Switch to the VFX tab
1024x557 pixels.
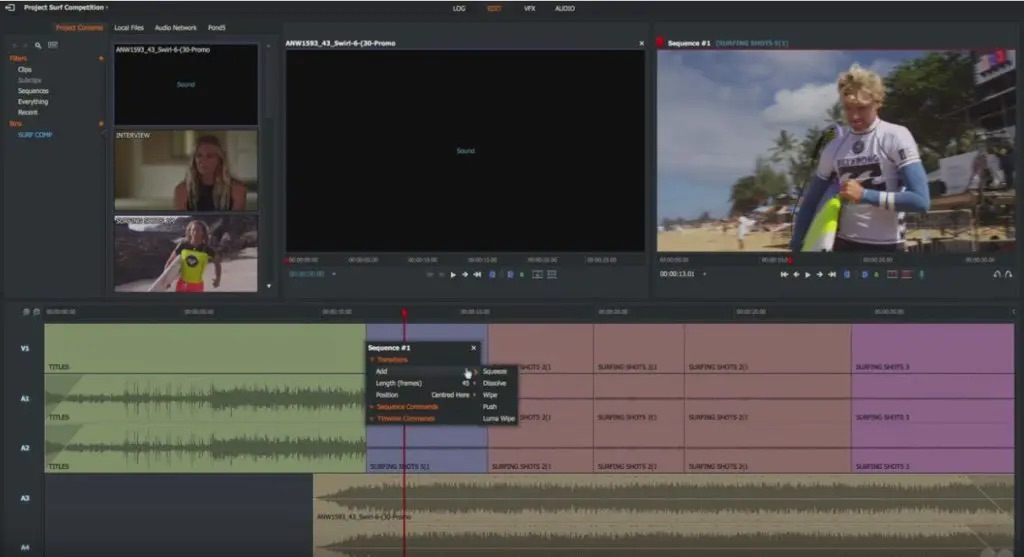[529, 8]
